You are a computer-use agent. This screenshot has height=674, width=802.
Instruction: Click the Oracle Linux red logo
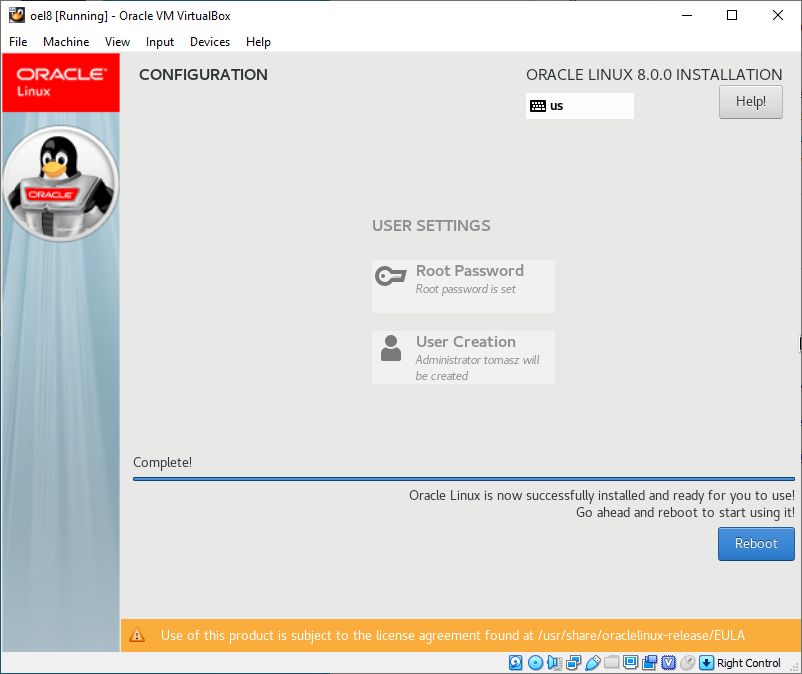click(x=61, y=82)
